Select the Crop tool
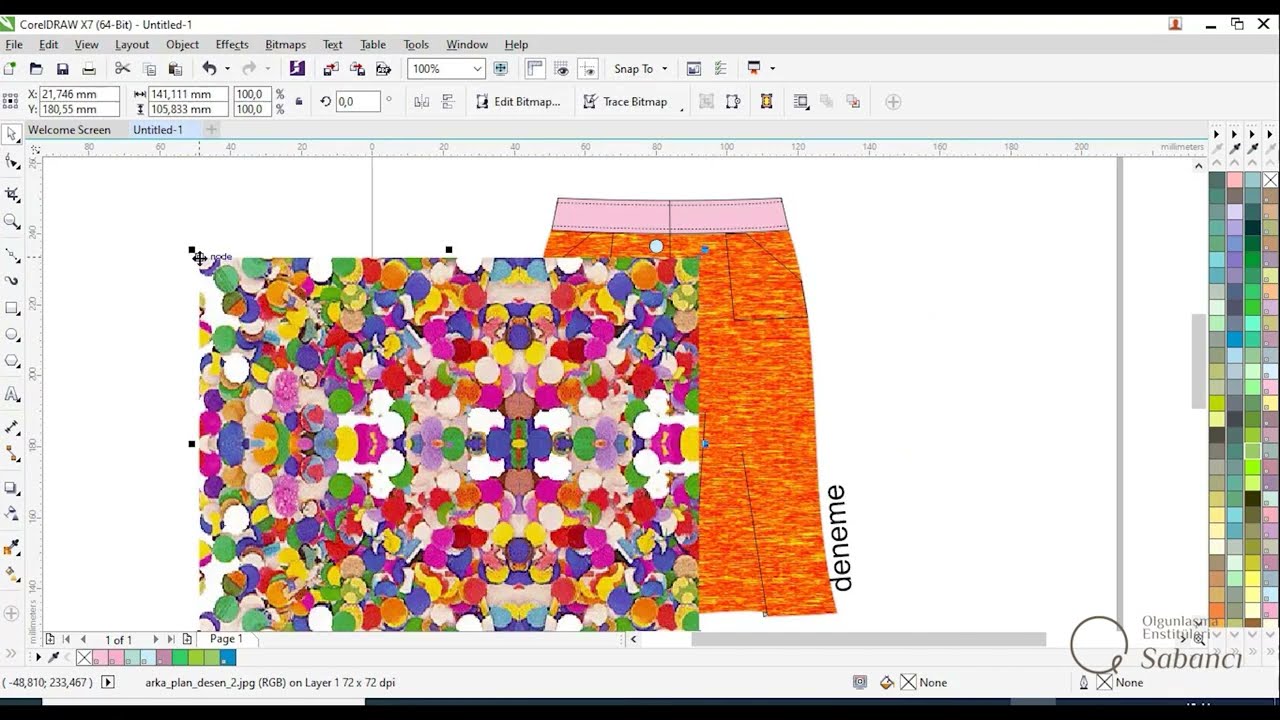Image resolution: width=1280 pixels, height=720 pixels. (12, 194)
